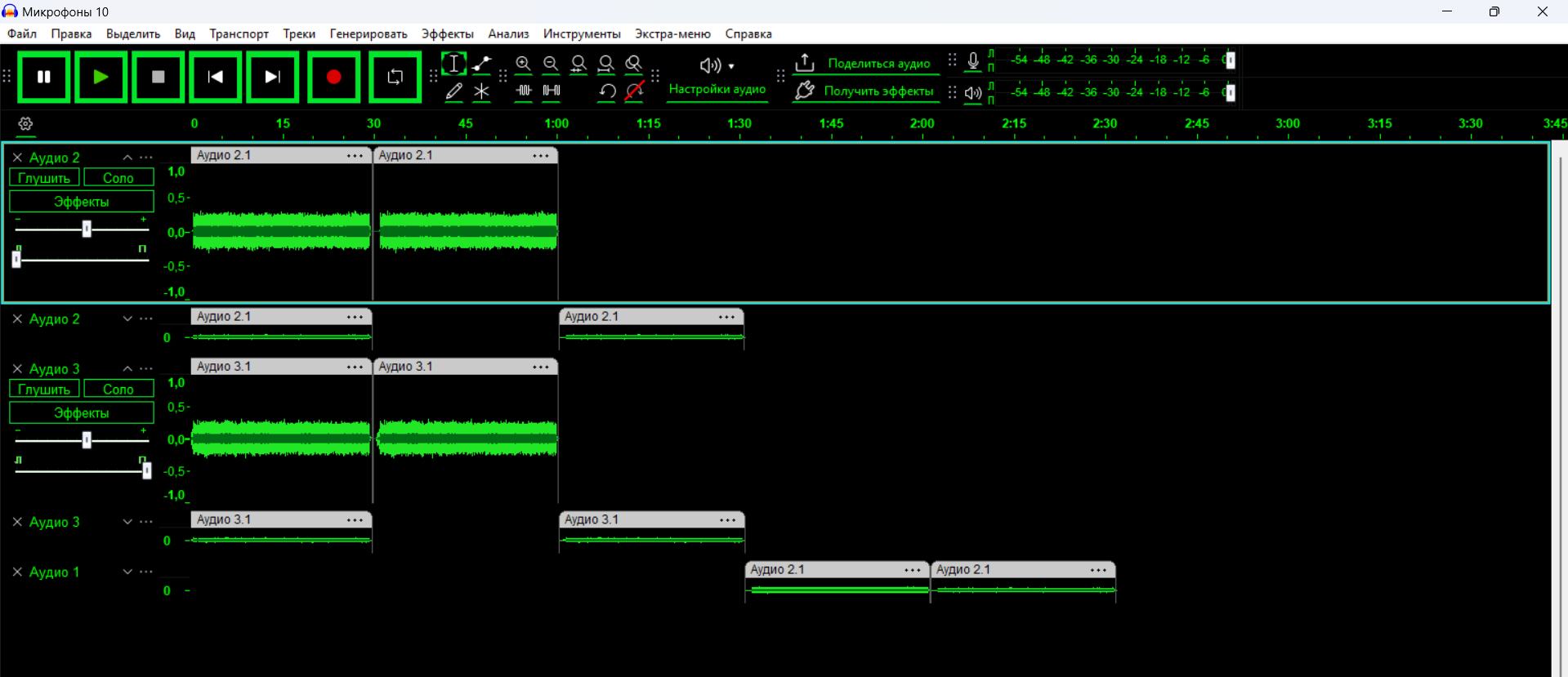Open timeline options gear icon
The image size is (1568, 677).
25,124
